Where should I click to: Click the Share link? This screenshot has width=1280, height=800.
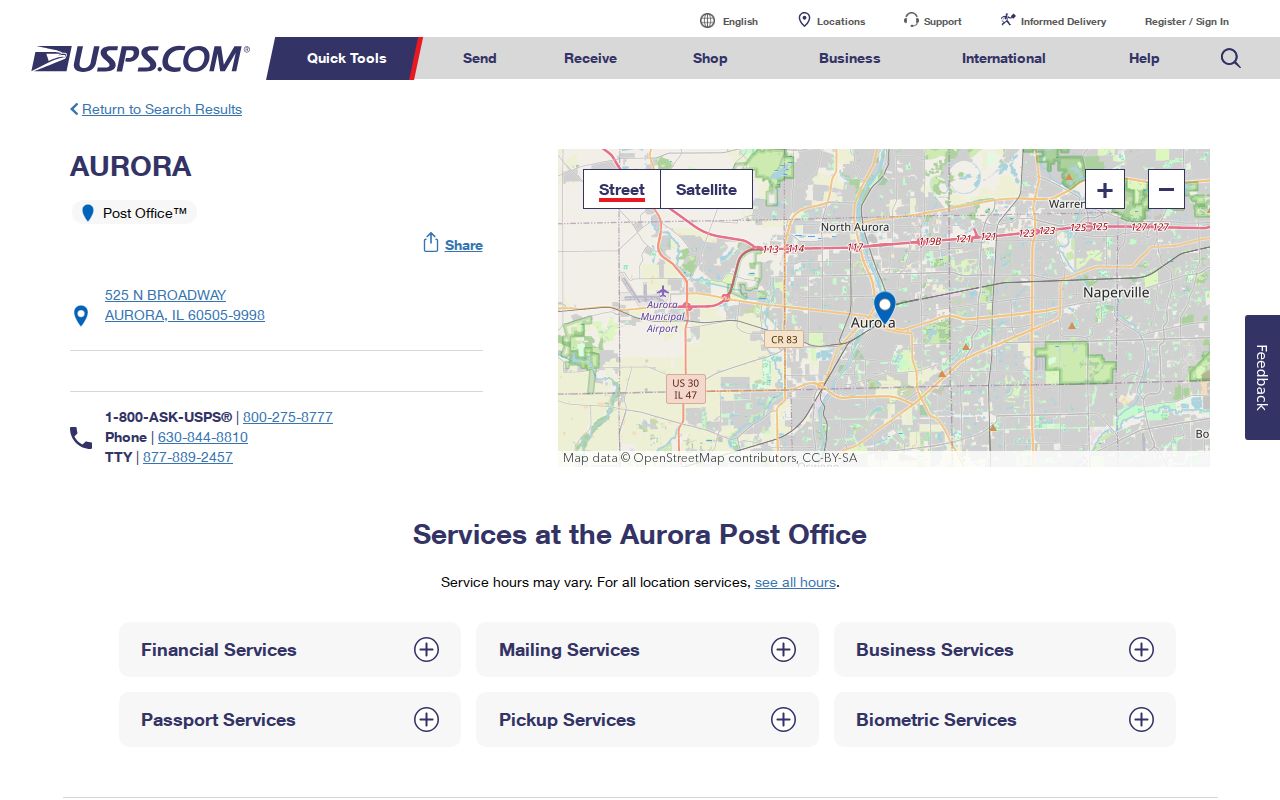click(x=464, y=245)
